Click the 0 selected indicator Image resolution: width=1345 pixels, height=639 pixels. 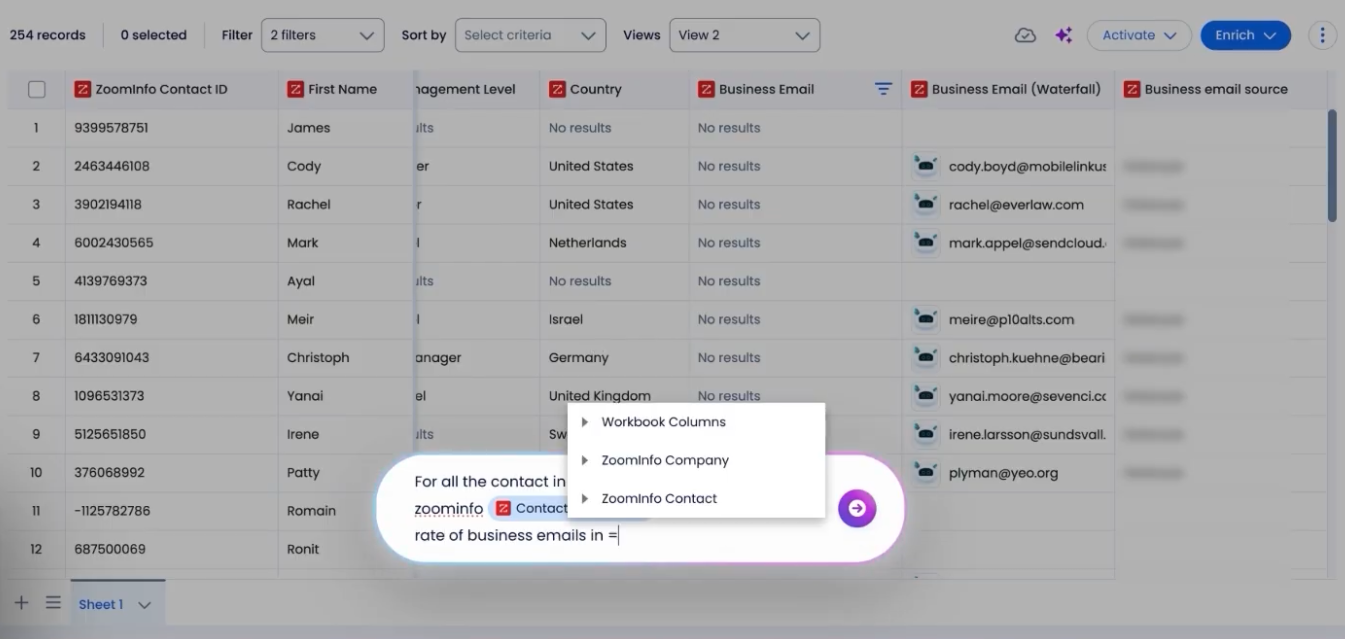(x=153, y=35)
